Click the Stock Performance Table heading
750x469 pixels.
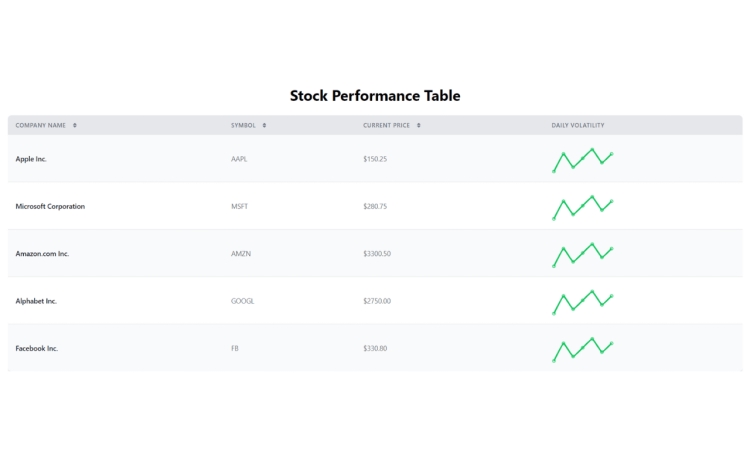coord(375,96)
